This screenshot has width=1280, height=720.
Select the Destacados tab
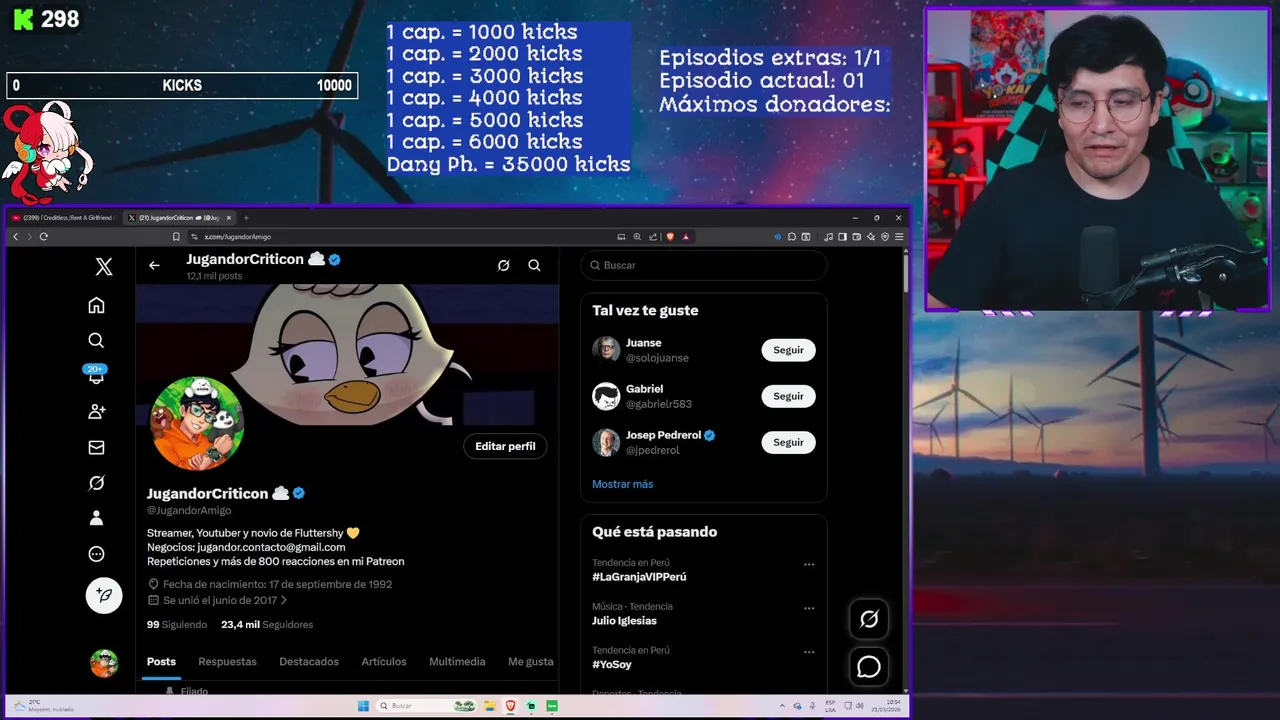click(x=309, y=662)
